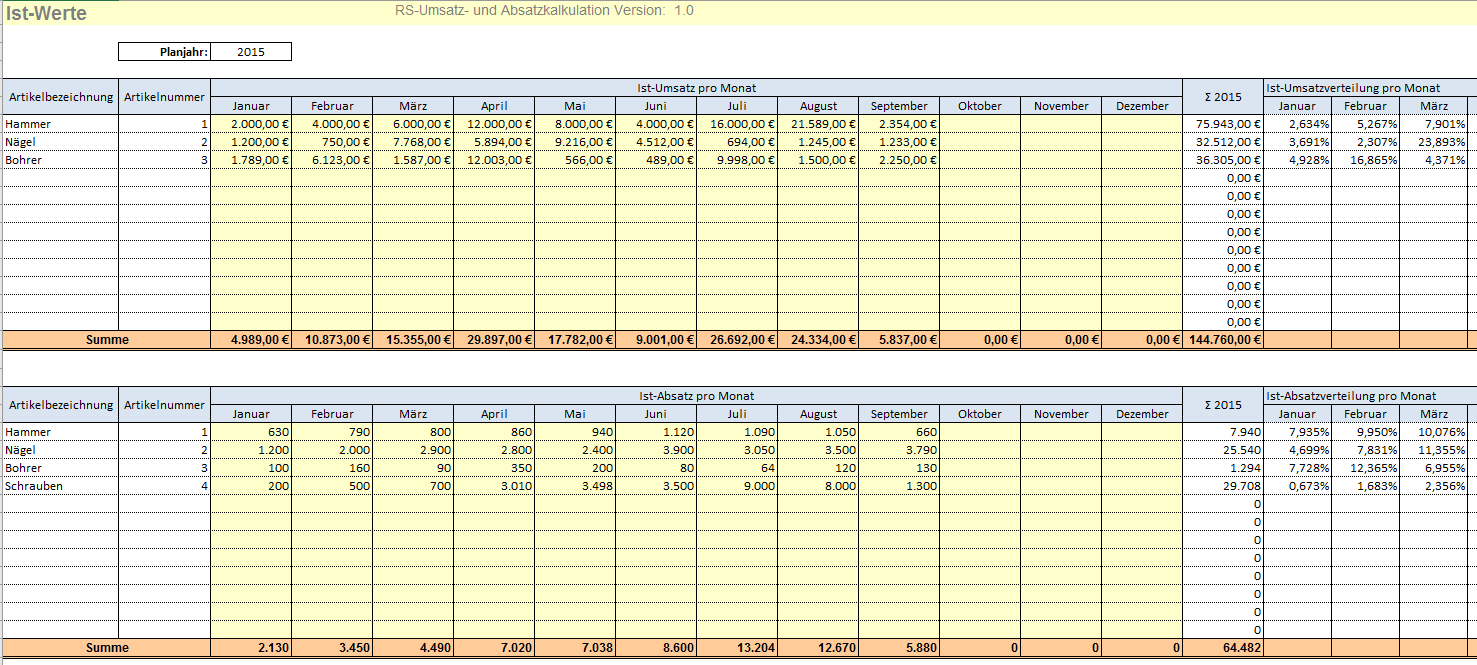Screen dimensions: 1477x665
Task: Select Bohrer's April revenue cell 12.003,00 €
Action: click(x=494, y=160)
